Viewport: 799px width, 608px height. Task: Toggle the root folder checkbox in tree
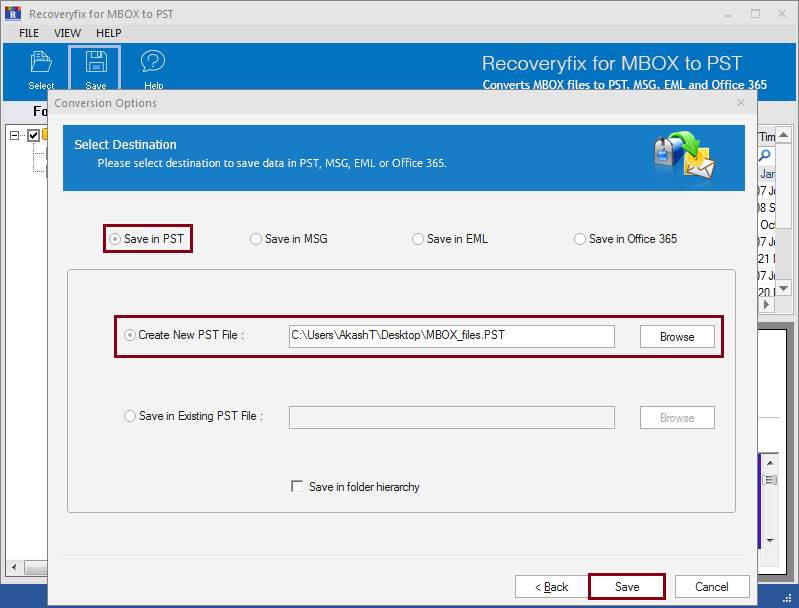click(34, 135)
